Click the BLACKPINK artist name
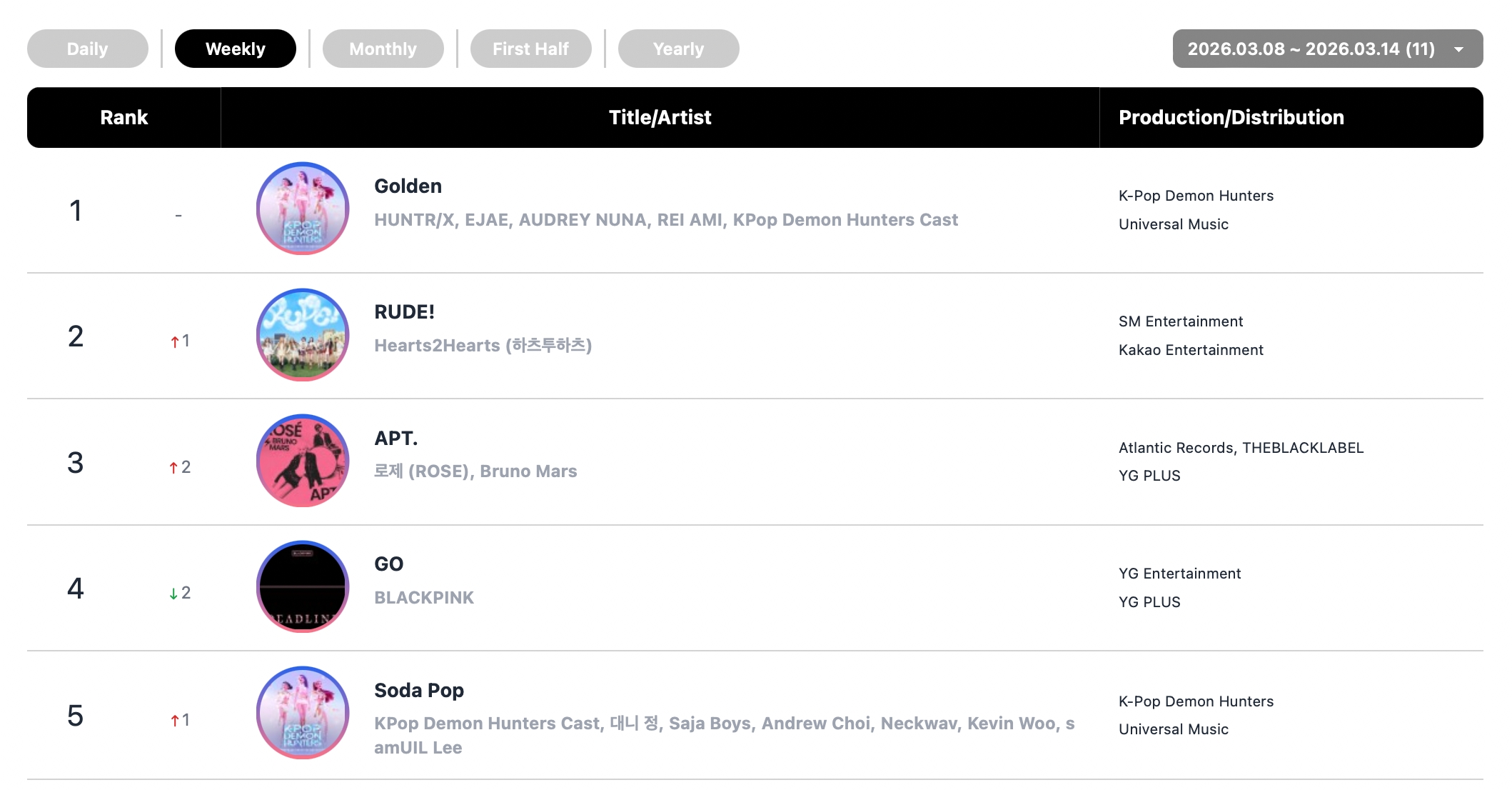This screenshot has height=790, width=1512. coord(424,598)
